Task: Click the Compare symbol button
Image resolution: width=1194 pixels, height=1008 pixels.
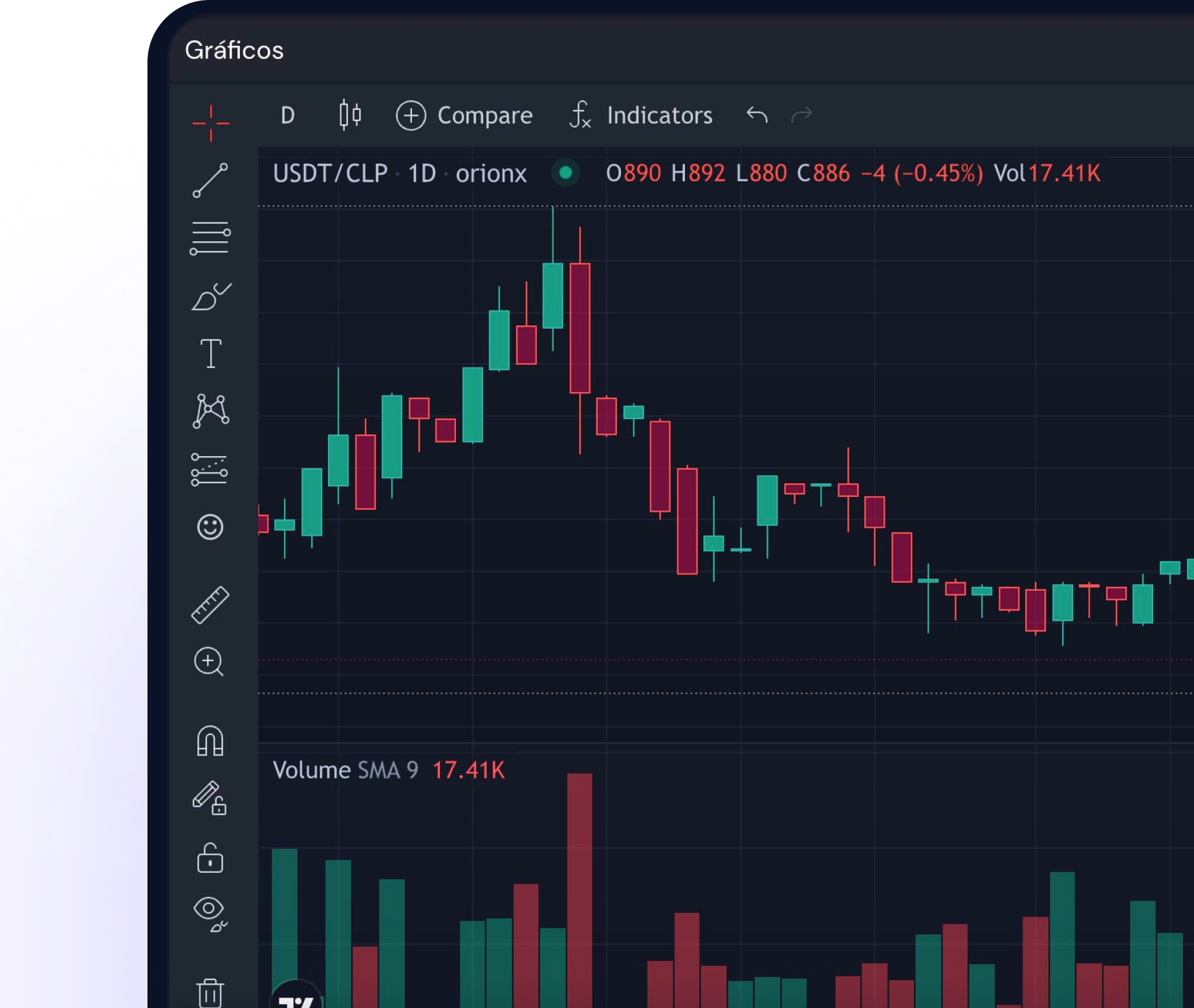Action: [x=464, y=116]
